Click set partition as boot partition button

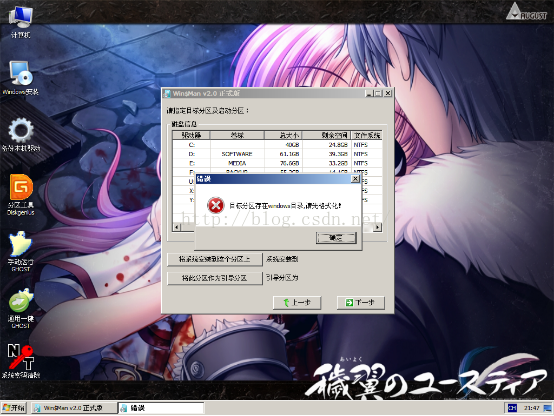point(215,278)
